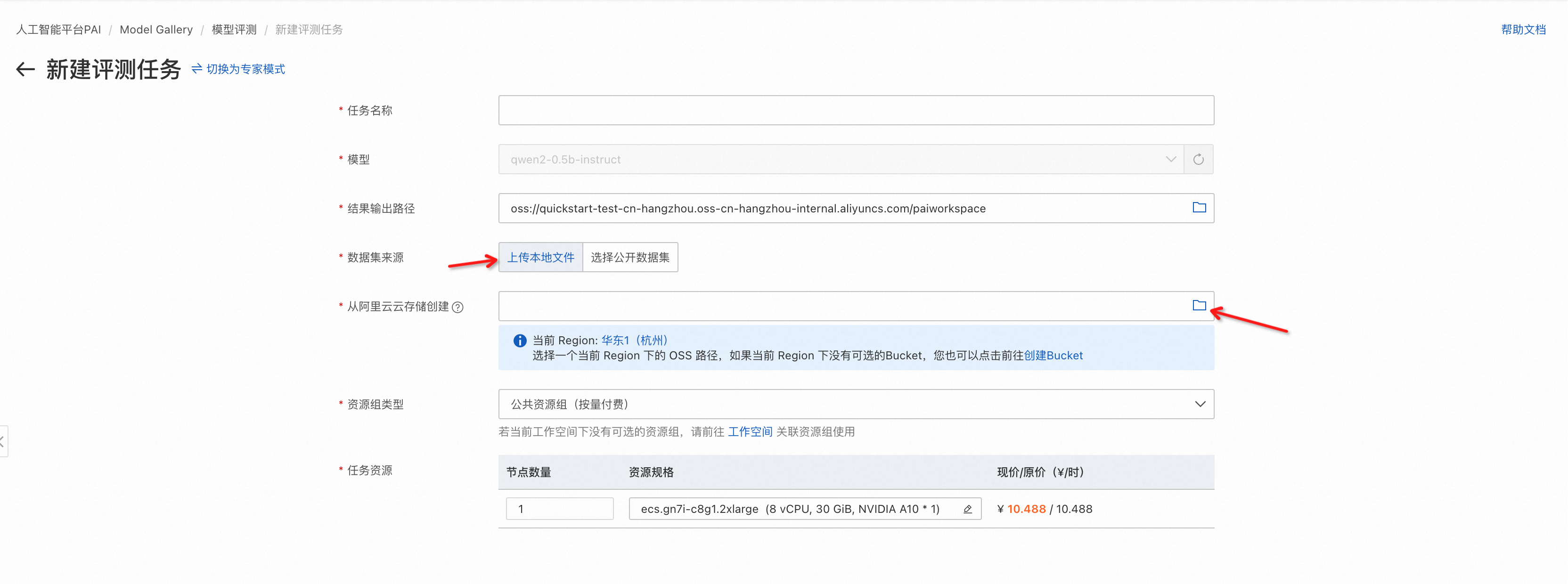Click the edit pencil on resource spec
The image size is (1568, 584).
tap(967, 509)
